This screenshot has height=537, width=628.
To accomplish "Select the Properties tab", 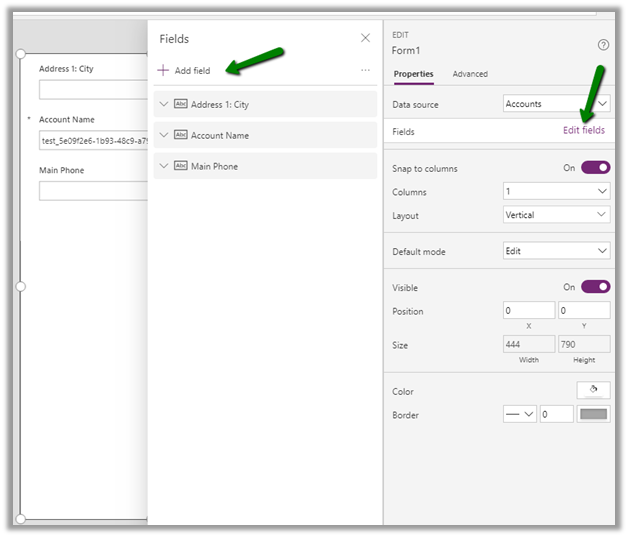I will coord(413,74).
